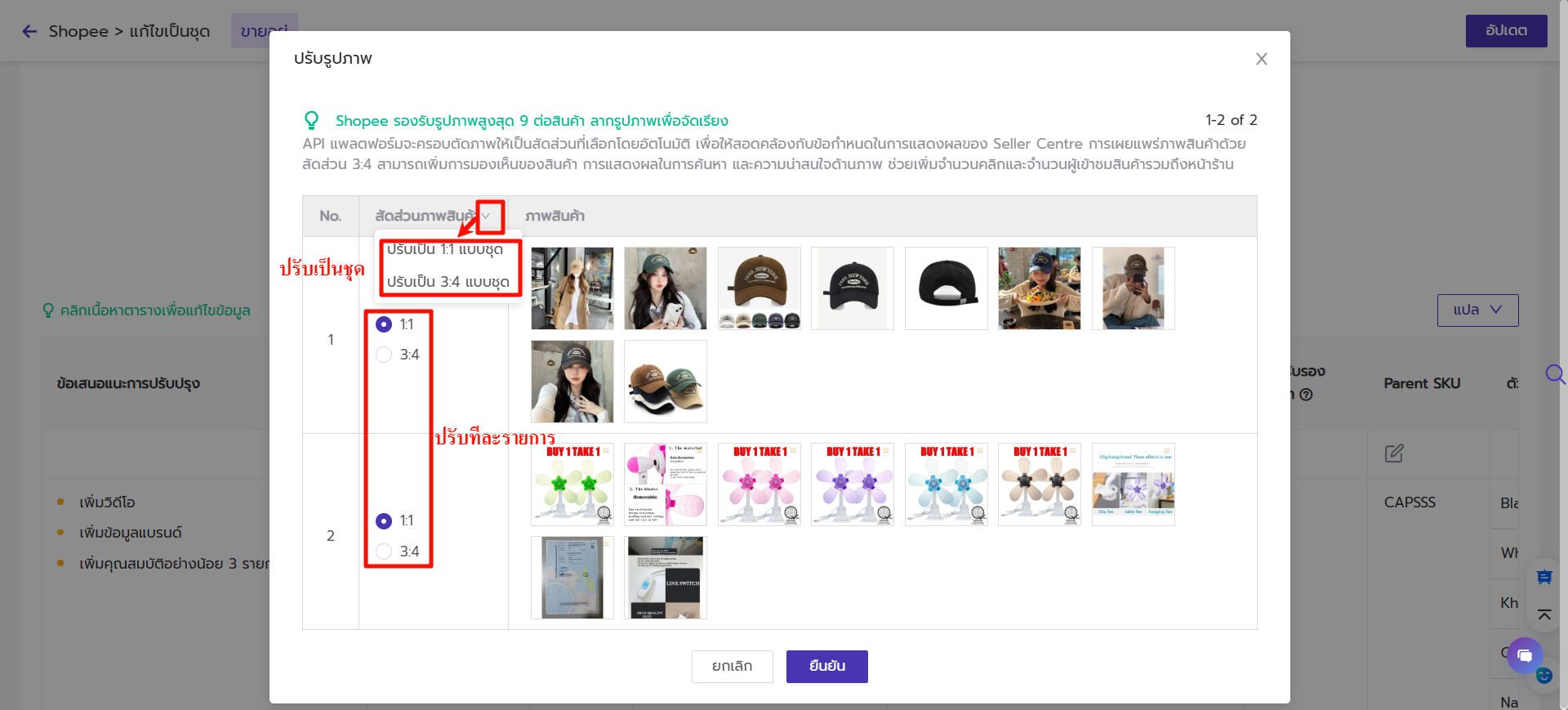Click ยกเลิก cancel button

[732, 666]
